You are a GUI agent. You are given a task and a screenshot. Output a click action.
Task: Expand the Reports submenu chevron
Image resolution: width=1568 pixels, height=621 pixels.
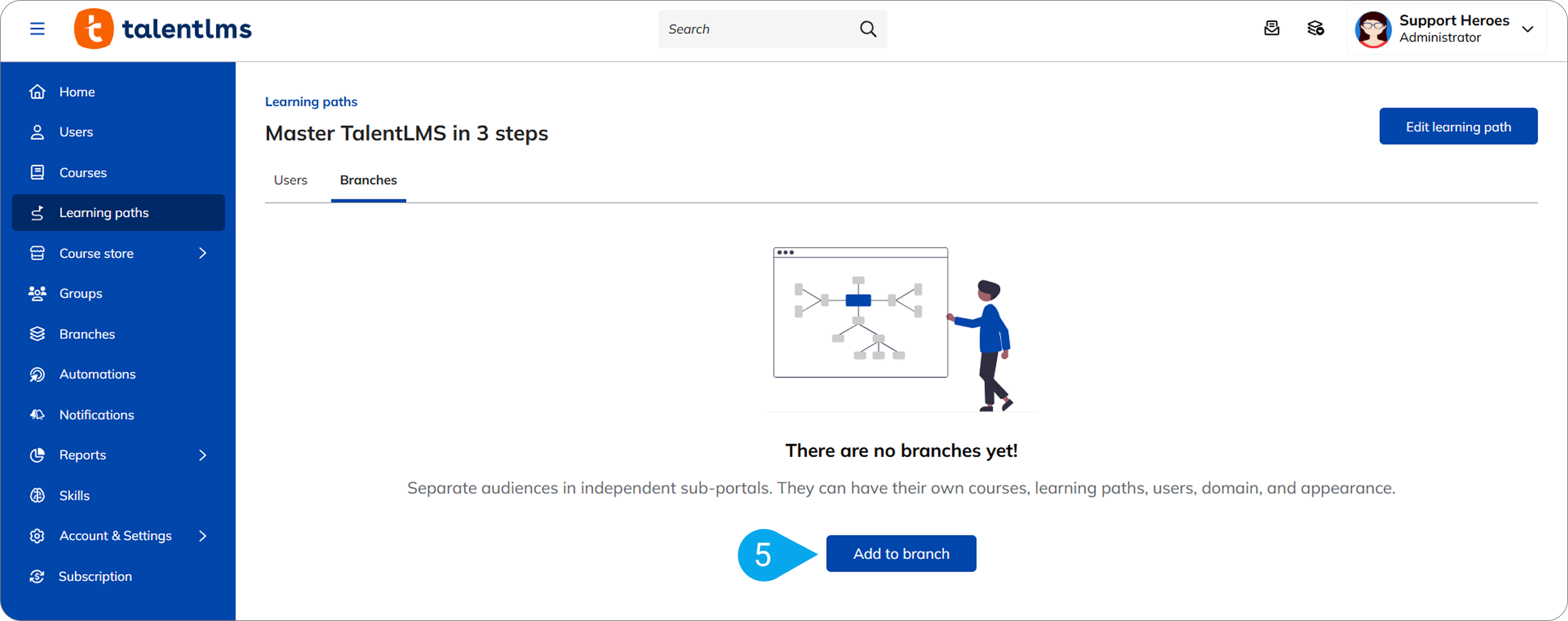[202, 455]
